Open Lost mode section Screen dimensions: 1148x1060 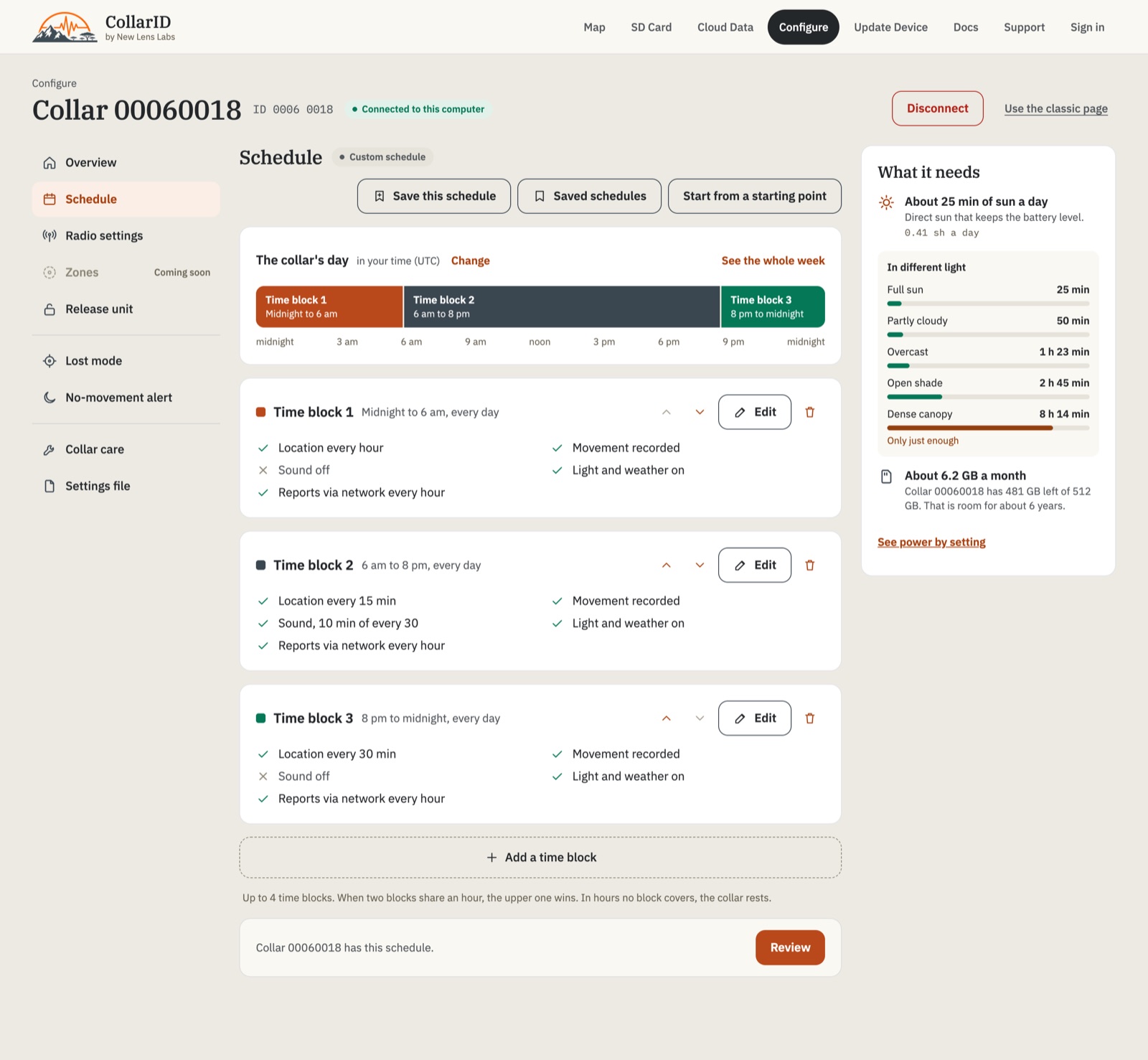(x=126, y=360)
